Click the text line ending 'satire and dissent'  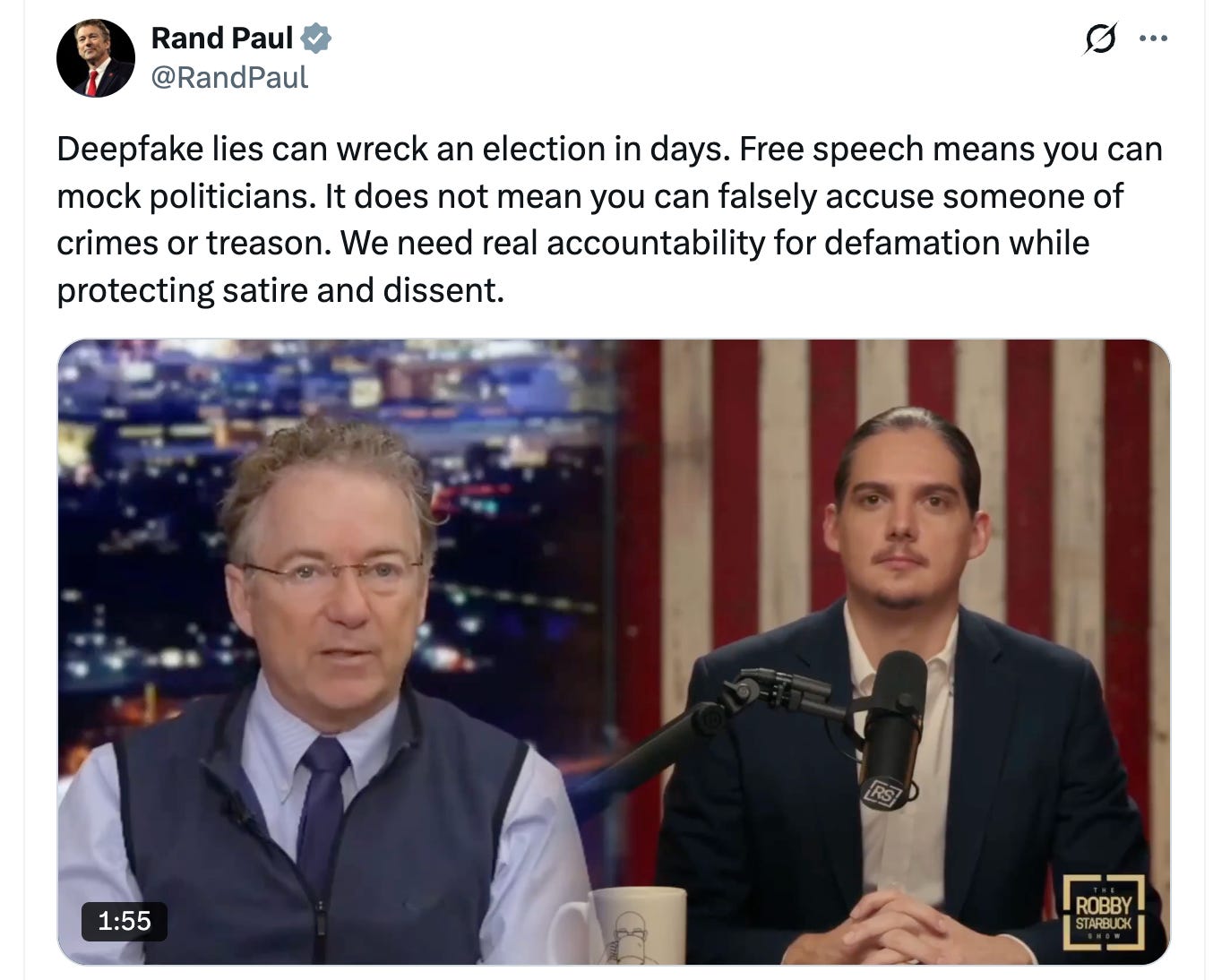280,290
